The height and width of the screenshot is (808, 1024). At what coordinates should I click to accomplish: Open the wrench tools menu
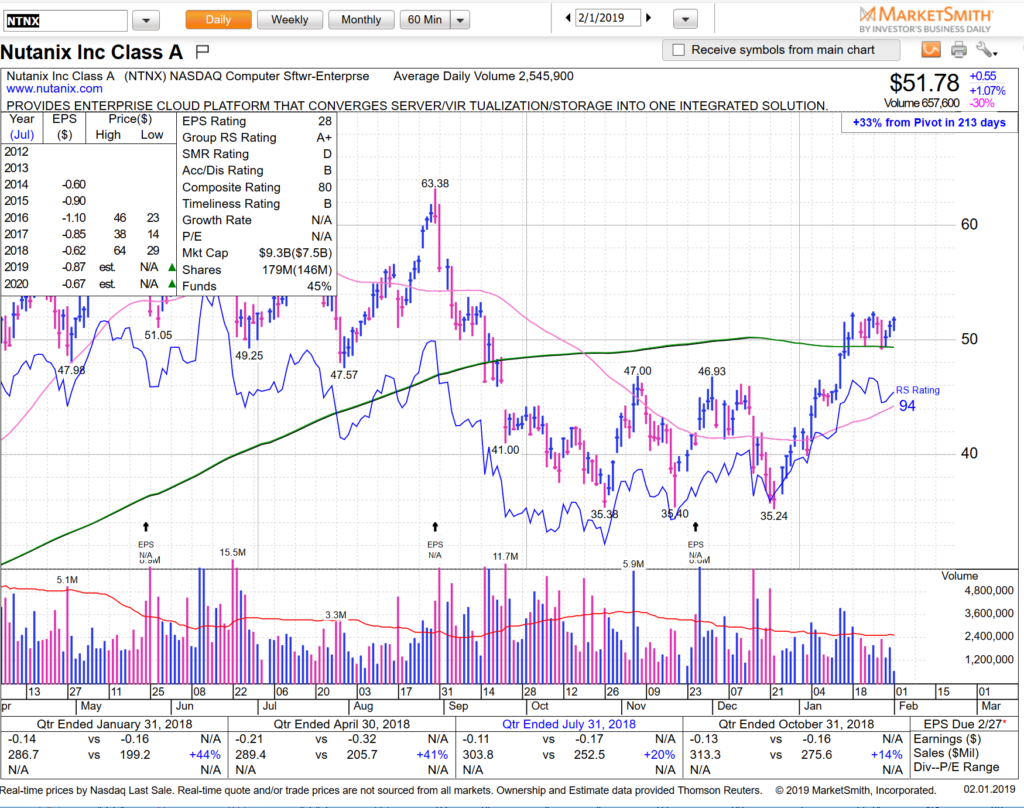986,50
